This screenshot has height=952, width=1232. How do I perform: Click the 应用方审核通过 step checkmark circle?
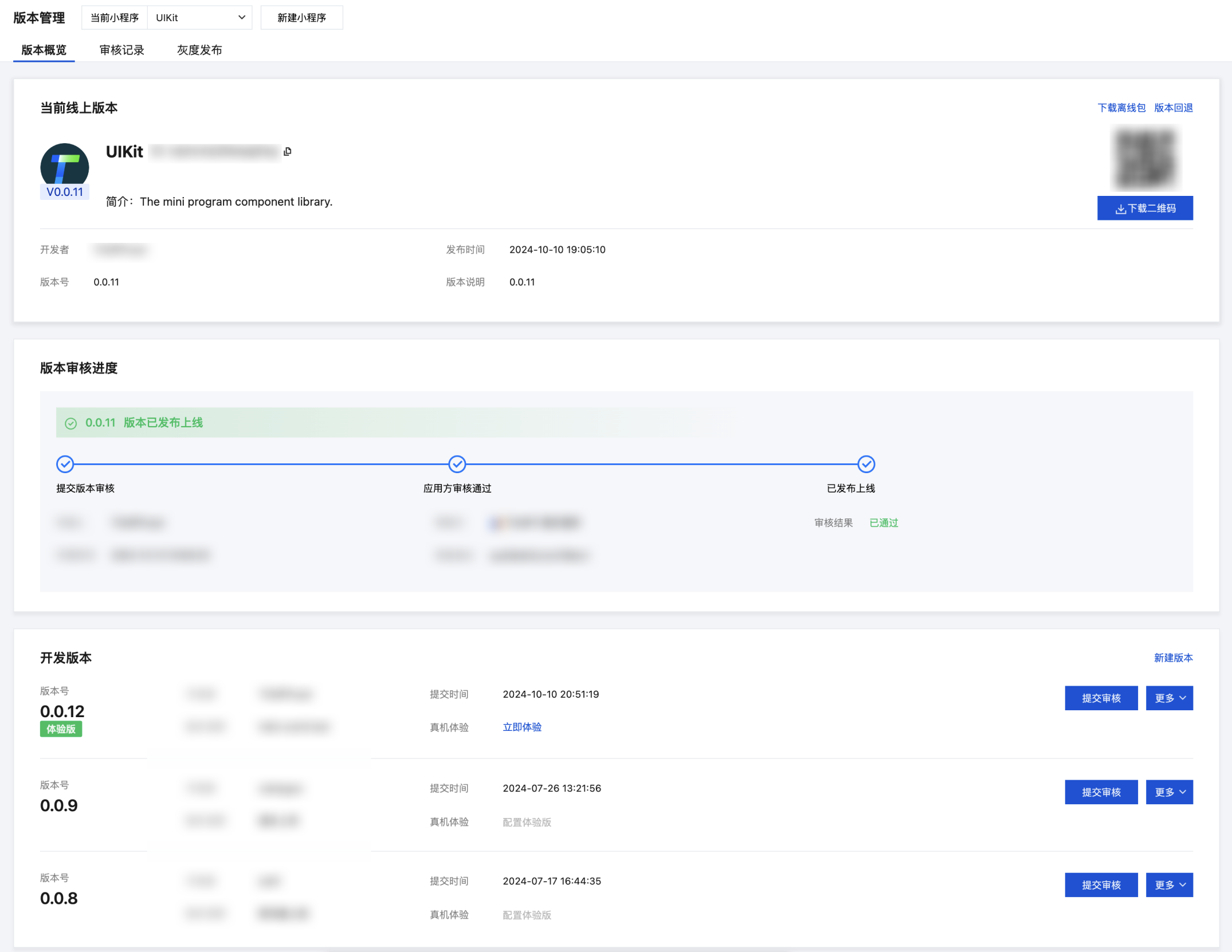457,464
